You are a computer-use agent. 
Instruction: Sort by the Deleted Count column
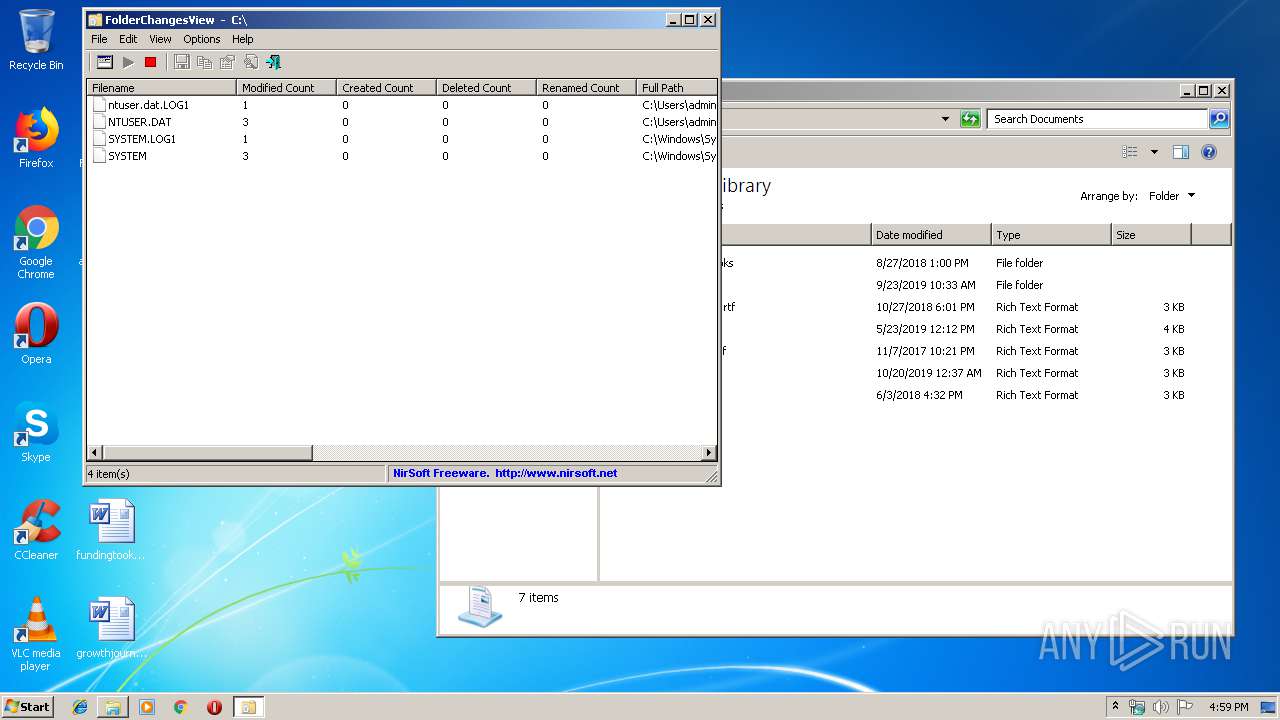tap(486, 88)
